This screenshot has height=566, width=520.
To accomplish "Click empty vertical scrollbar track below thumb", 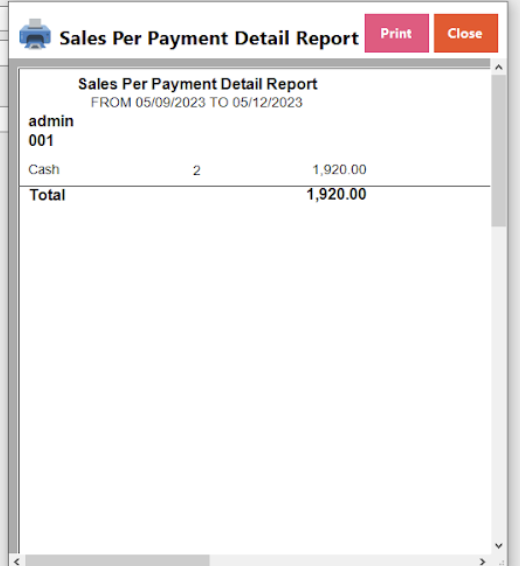I will click(x=499, y=382).
